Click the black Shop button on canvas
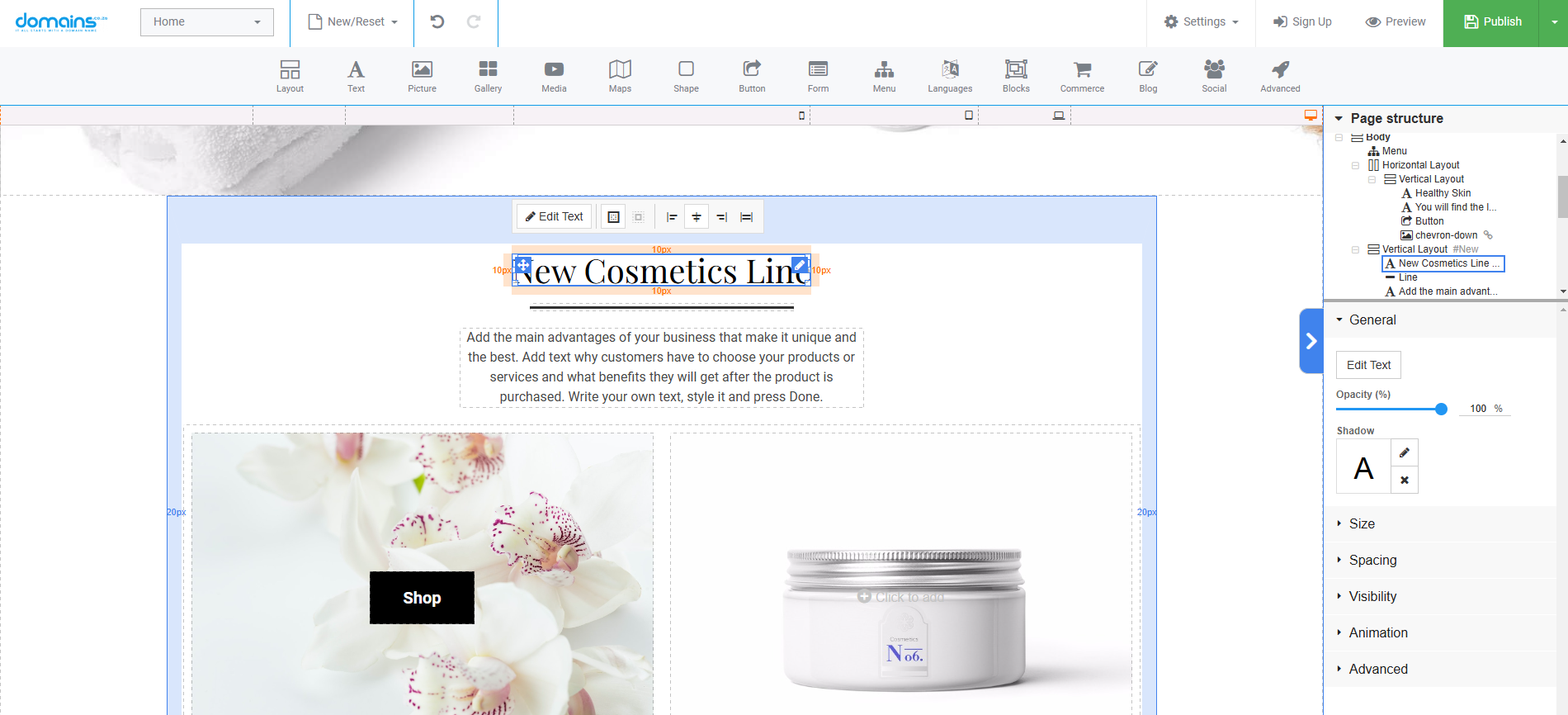 pyautogui.click(x=422, y=598)
